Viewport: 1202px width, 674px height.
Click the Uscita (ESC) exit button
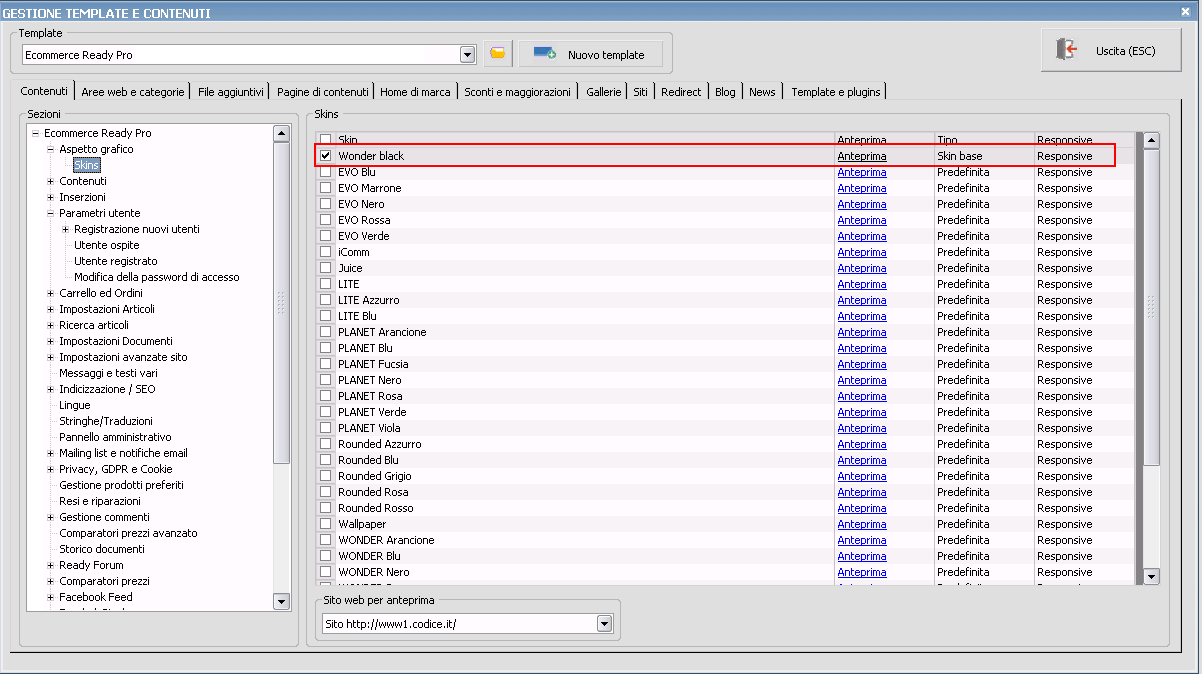[x=1110, y=50]
